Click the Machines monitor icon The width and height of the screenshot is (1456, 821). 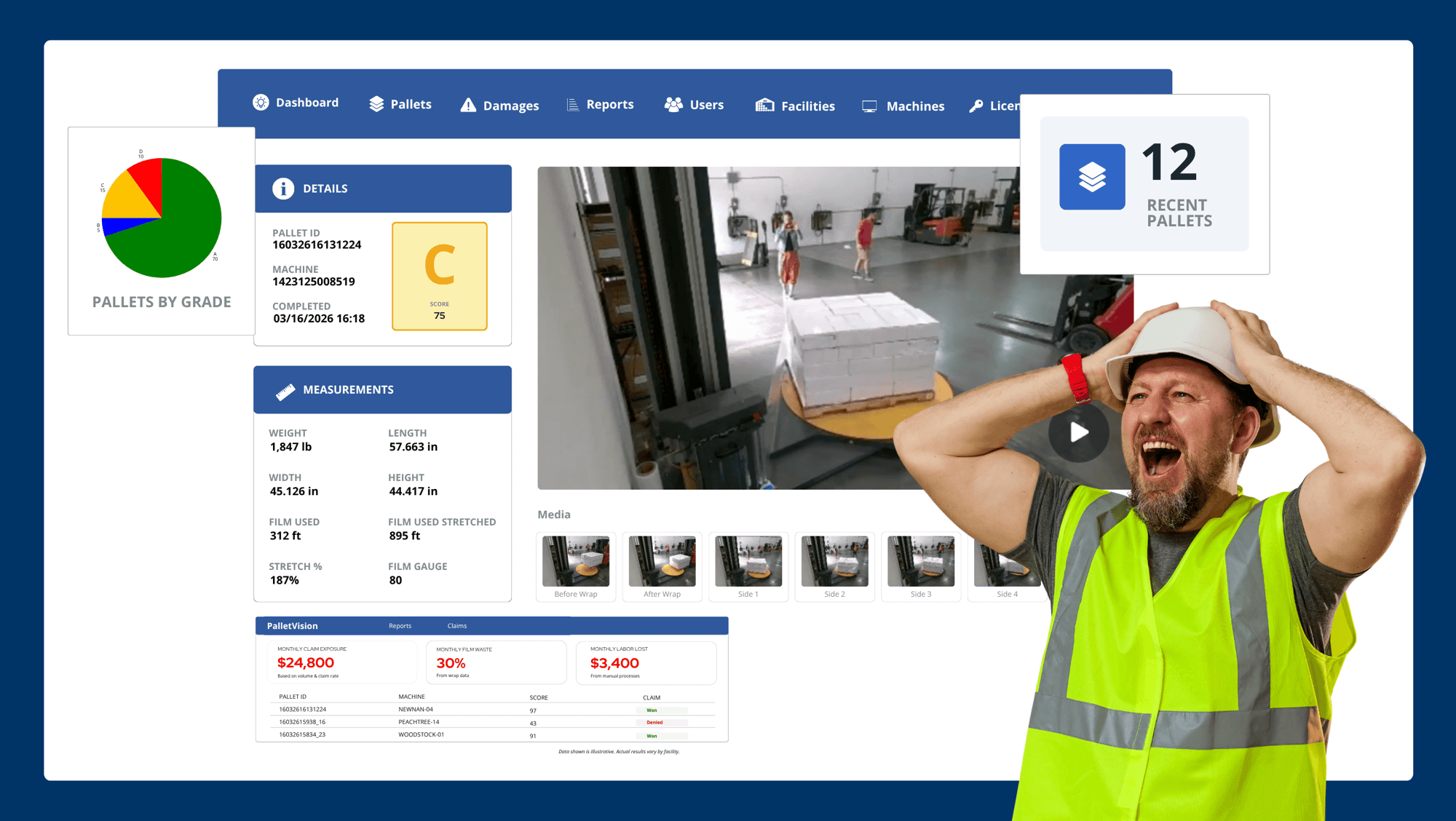click(x=869, y=106)
